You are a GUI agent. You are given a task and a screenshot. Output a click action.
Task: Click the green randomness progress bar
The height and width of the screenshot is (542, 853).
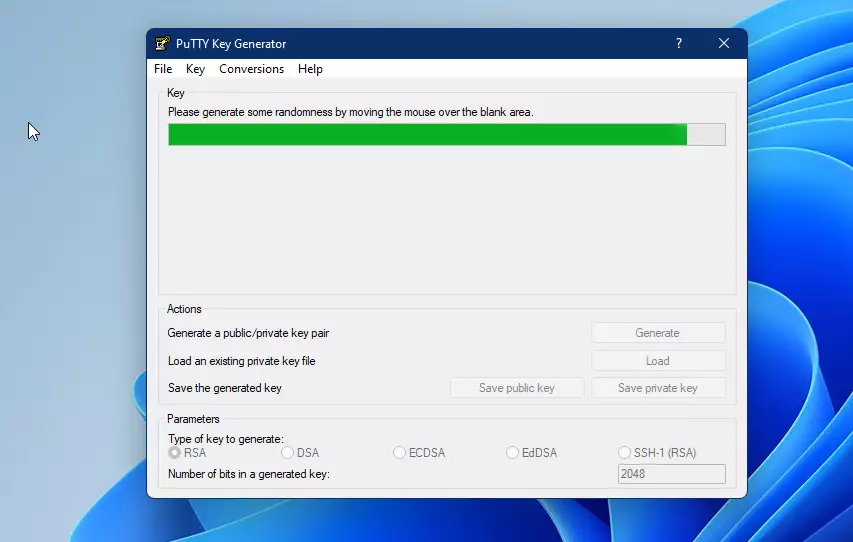[447, 134]
